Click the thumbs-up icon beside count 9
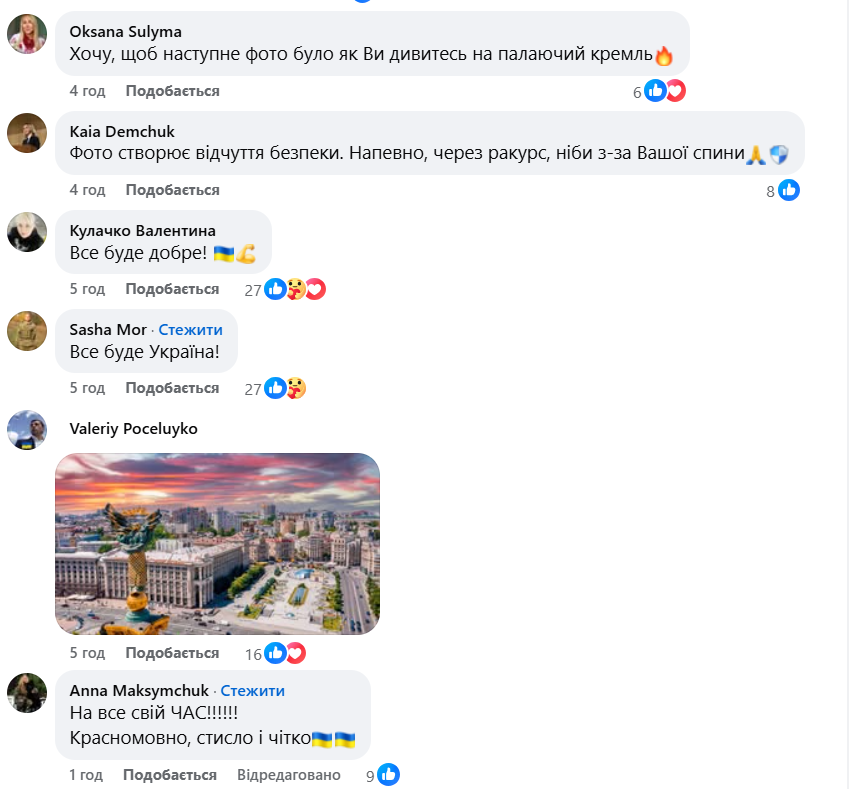The image size is (849, 789). point(387,774)
